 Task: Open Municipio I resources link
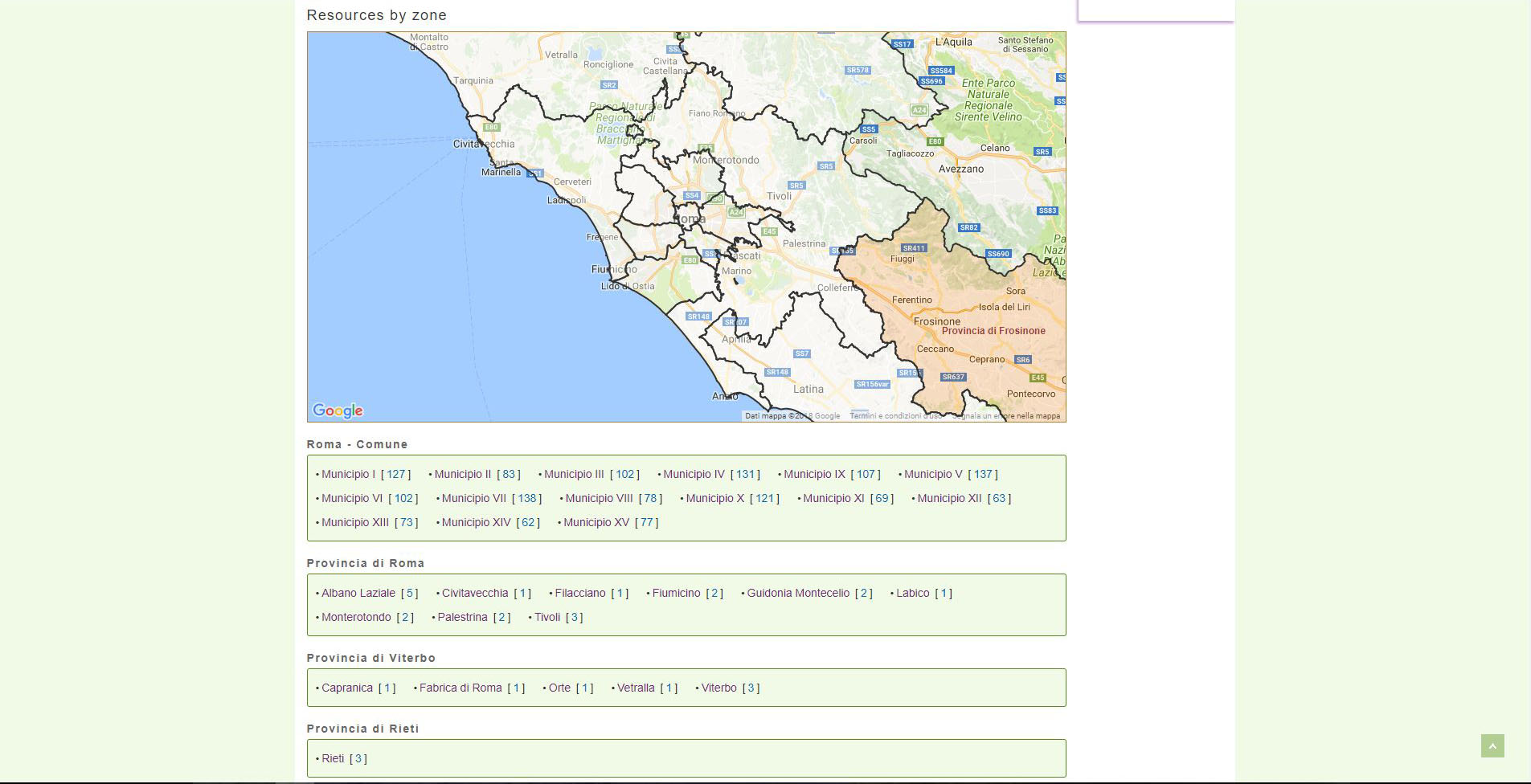(348, 474)
